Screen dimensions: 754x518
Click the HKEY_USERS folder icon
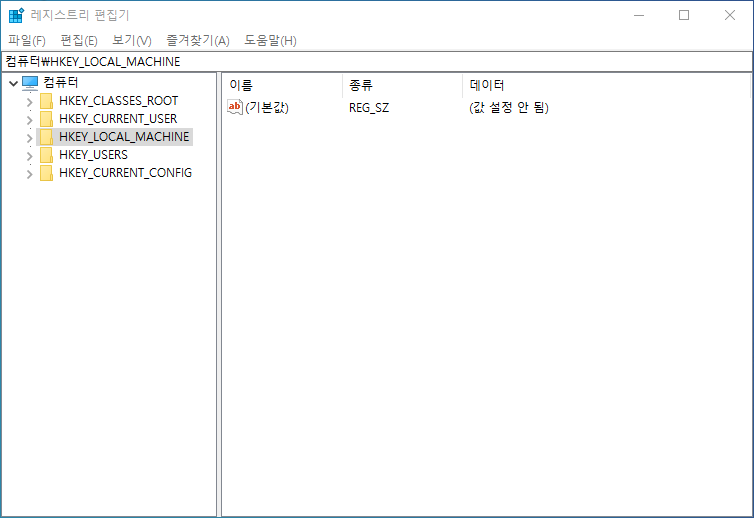47,155
